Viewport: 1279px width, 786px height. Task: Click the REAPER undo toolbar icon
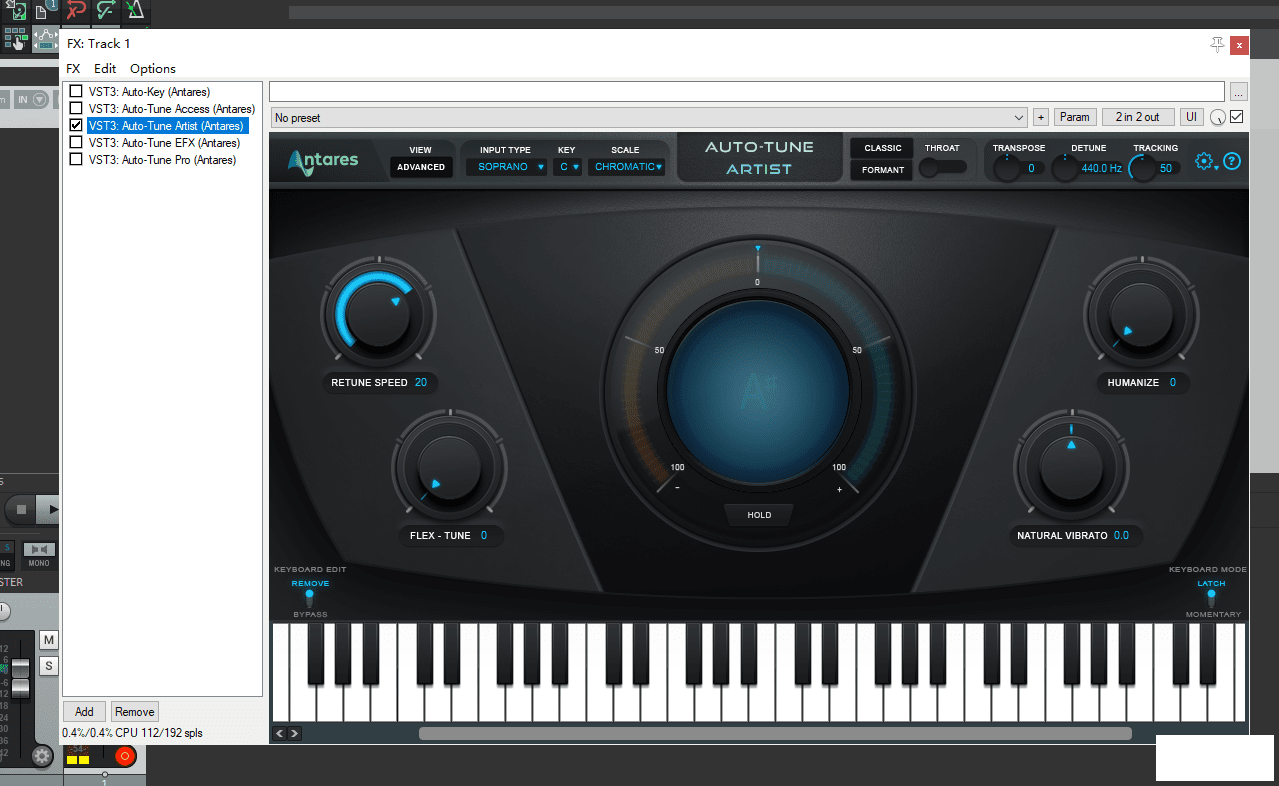click(76, 11)
